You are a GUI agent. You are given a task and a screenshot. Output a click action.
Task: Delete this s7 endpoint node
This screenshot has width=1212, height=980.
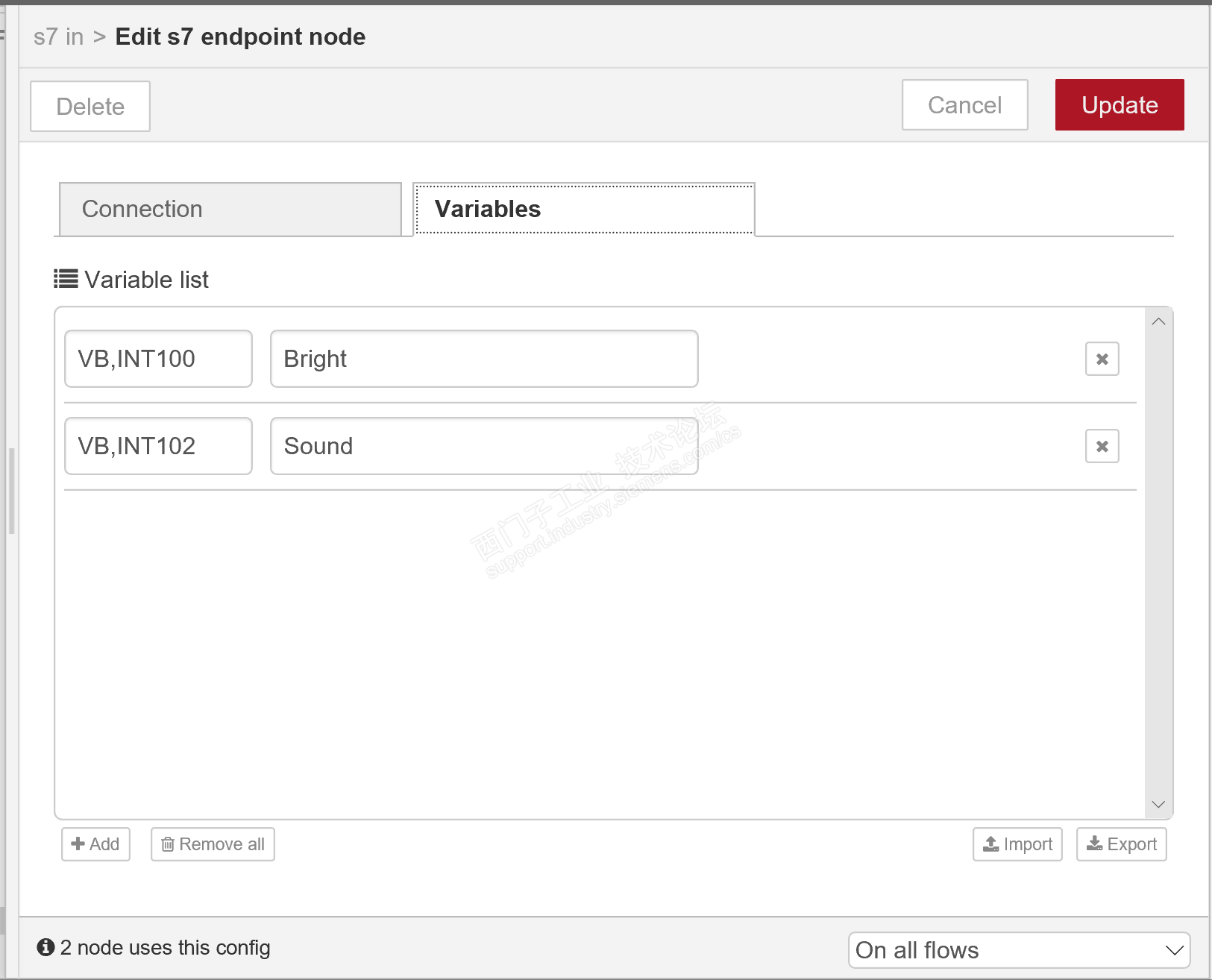90,107
